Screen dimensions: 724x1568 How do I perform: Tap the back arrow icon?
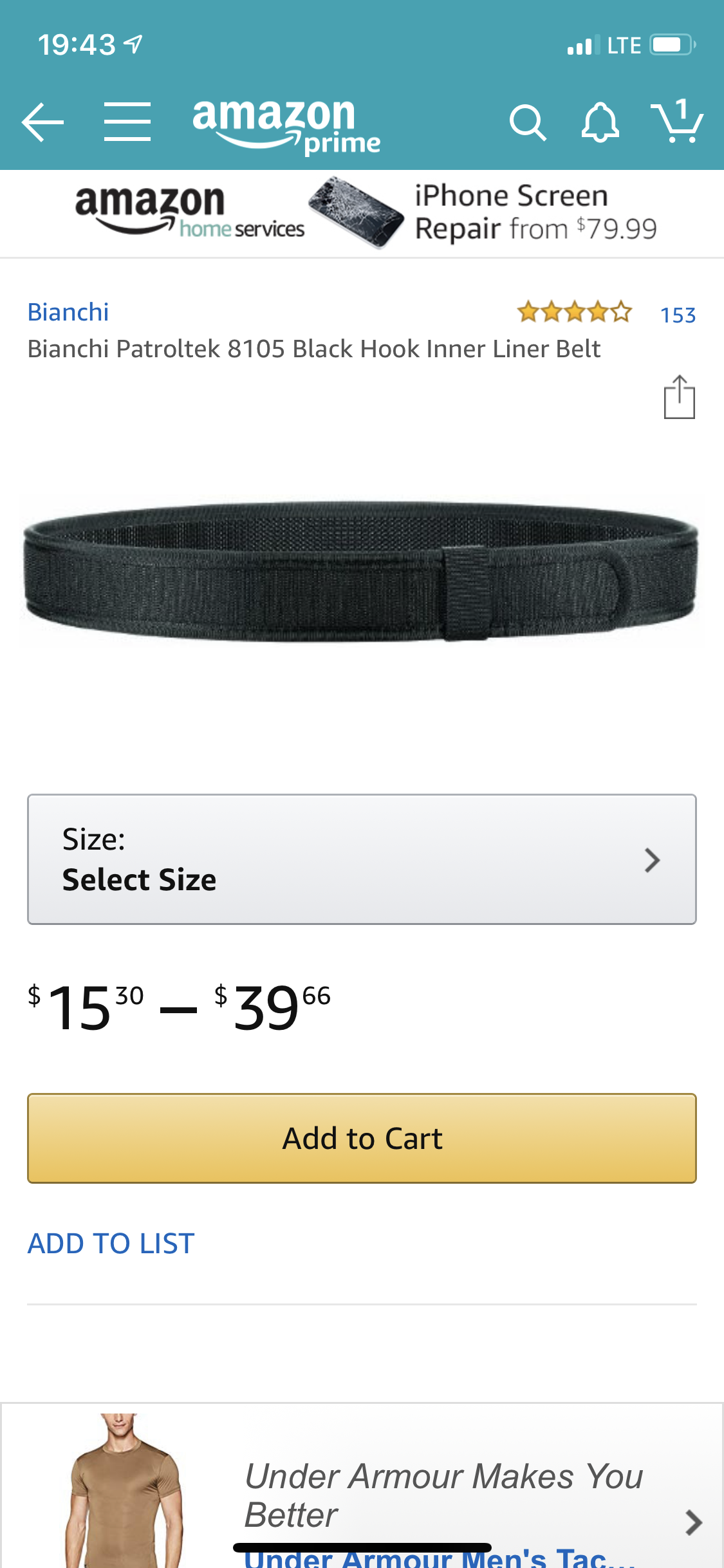42,122
